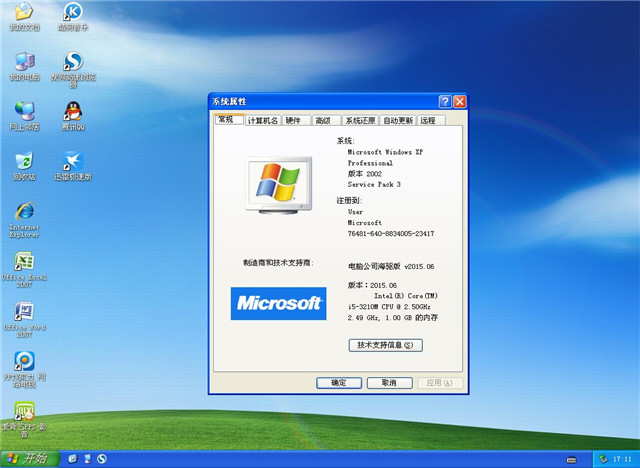Go to the 自动更新 tab

397,120
